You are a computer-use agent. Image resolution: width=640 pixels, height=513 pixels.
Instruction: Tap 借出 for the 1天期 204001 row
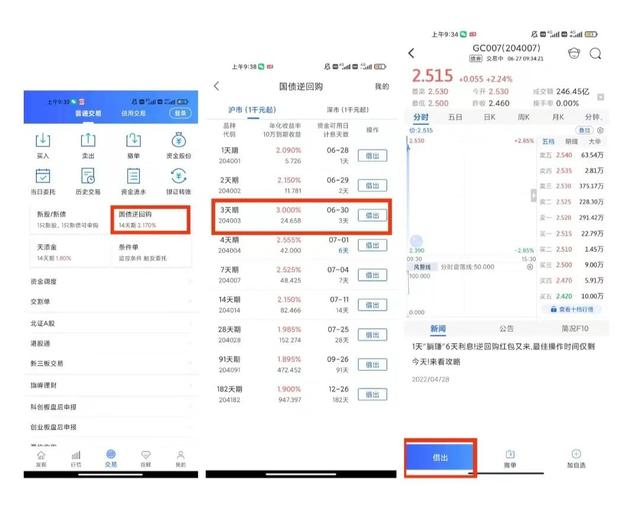click(x=372, y=156)
